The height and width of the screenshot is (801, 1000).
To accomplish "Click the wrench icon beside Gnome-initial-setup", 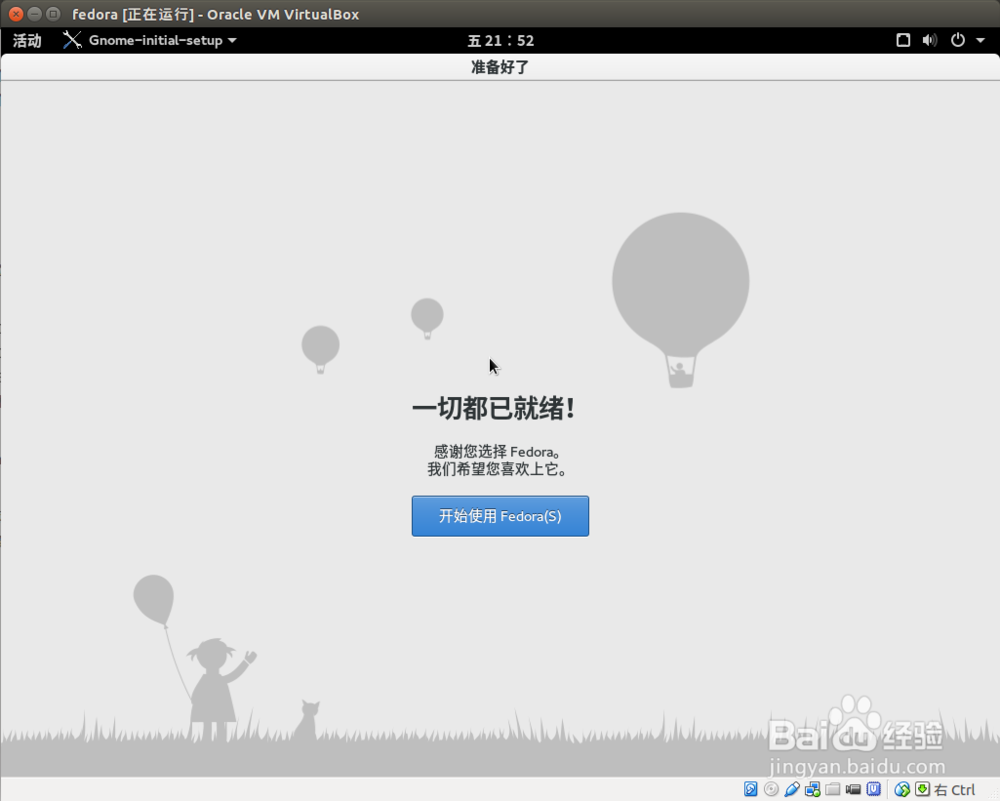I will [x=72, y=40].
